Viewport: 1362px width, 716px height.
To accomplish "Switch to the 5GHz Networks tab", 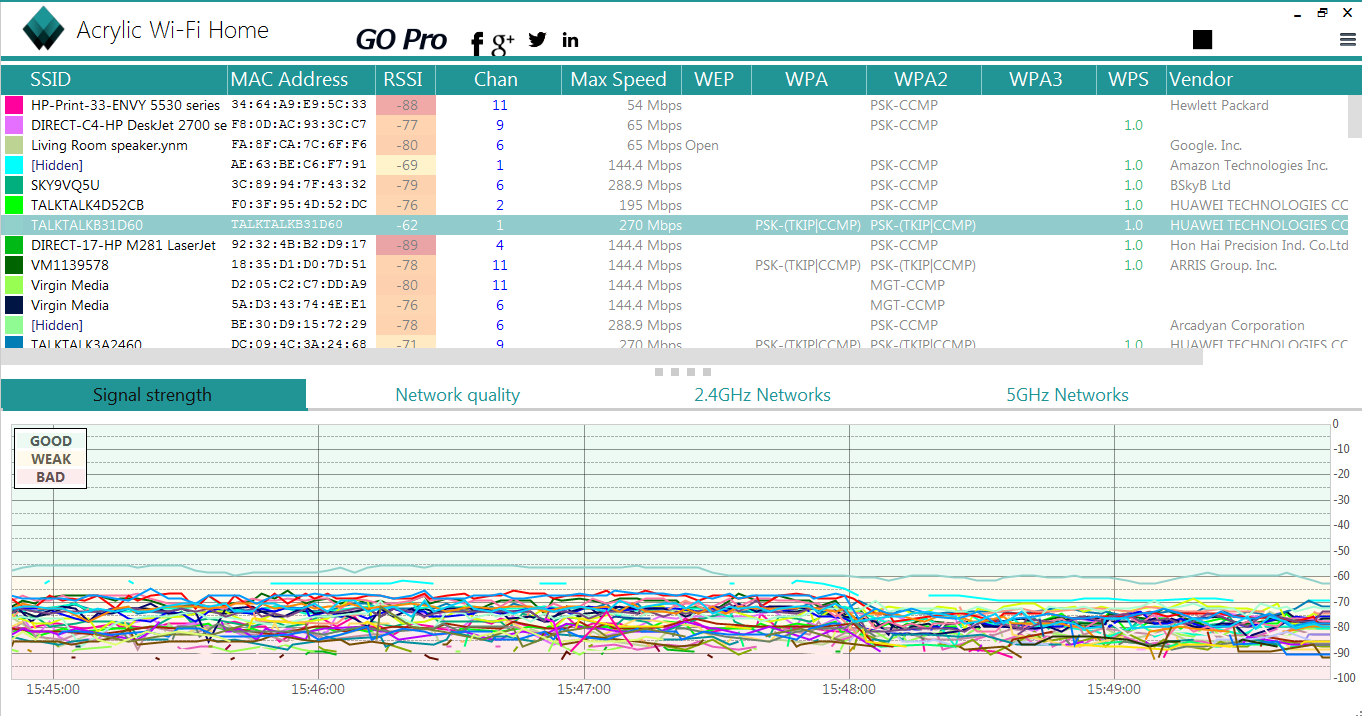I will [x=1067, y=394].
